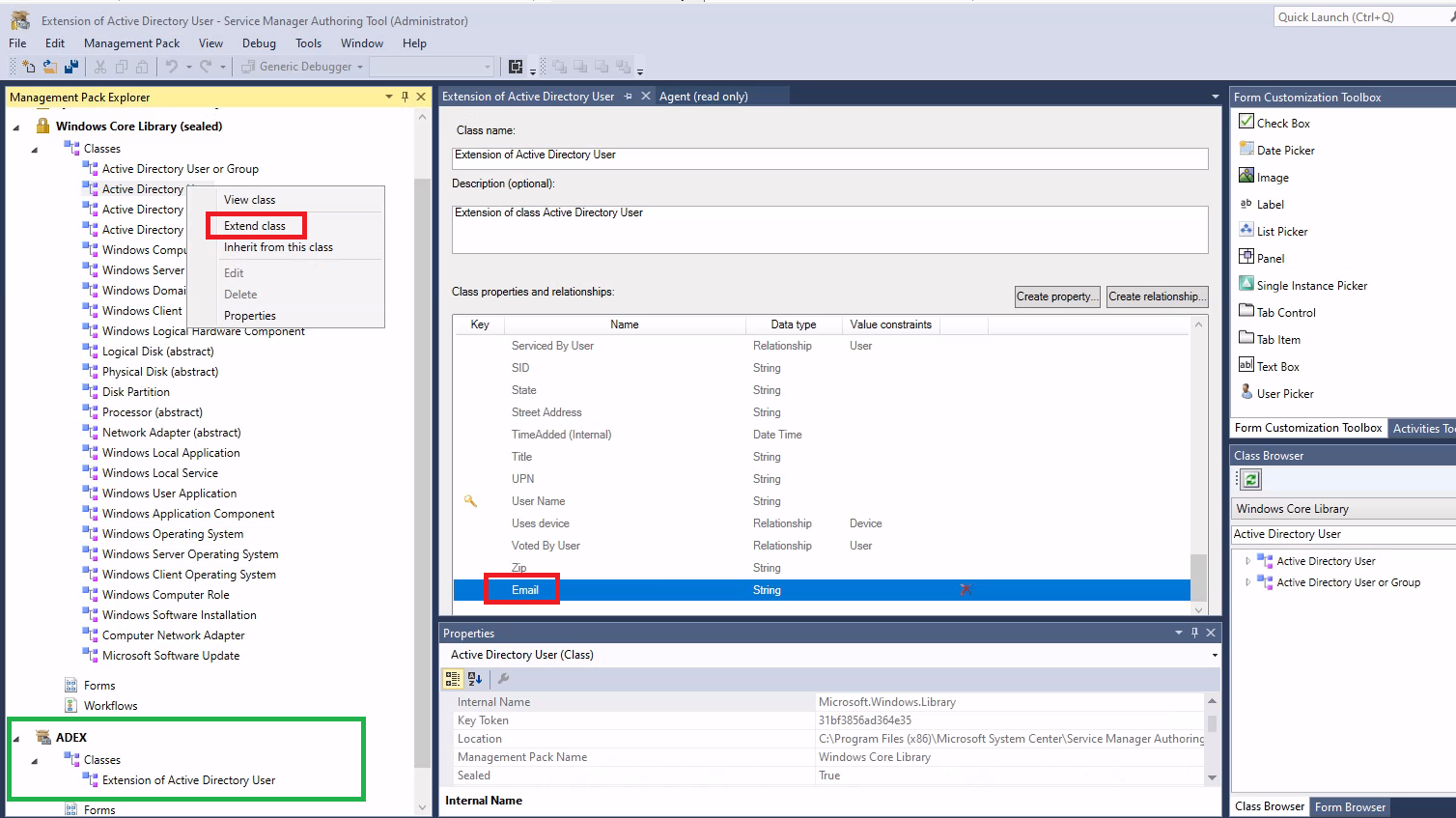Click the key icon beside User Name
The height and width of the screenshot is (818, 1456).
coord(470,501)
